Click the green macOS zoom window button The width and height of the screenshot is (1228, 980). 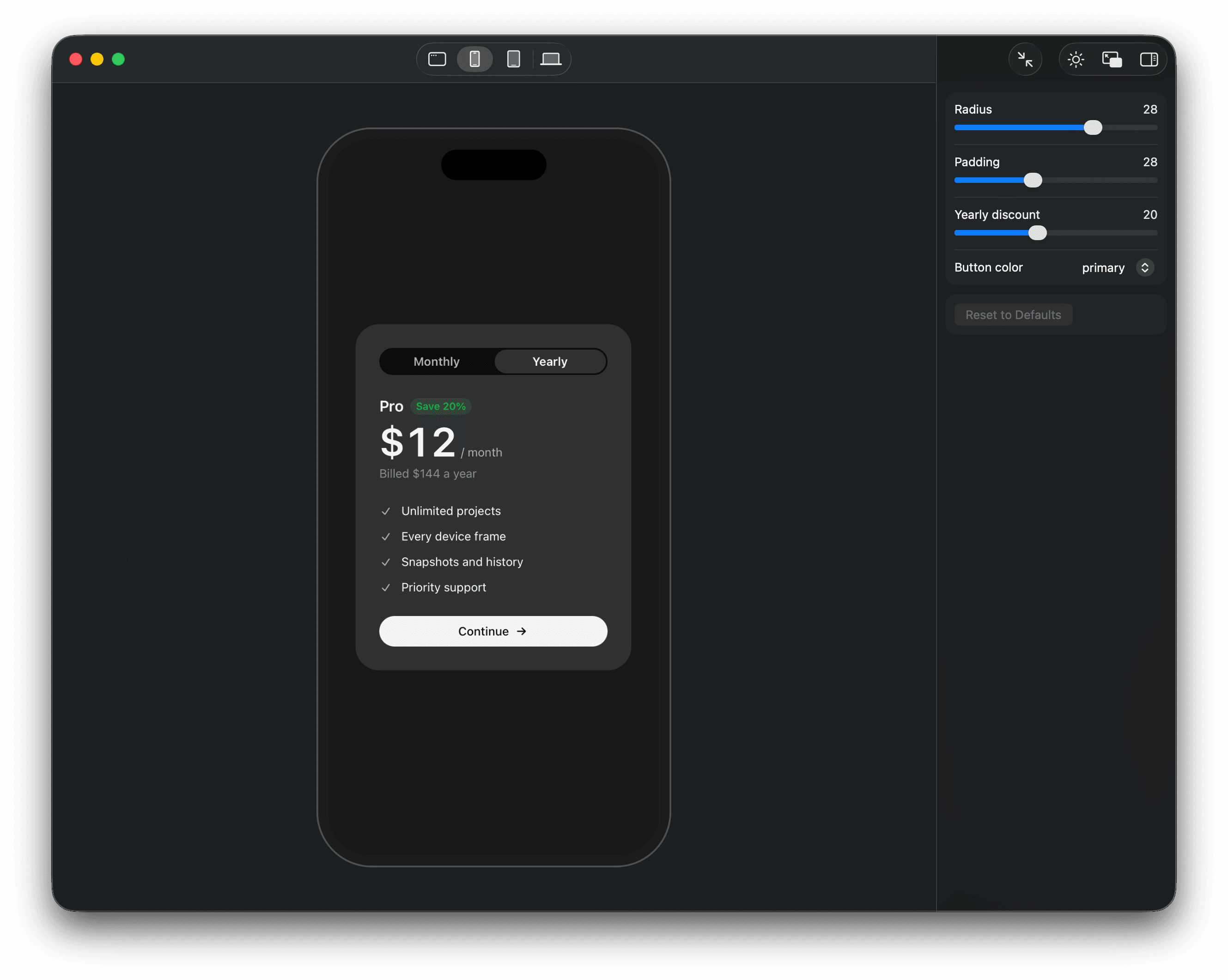pos(118,59)
